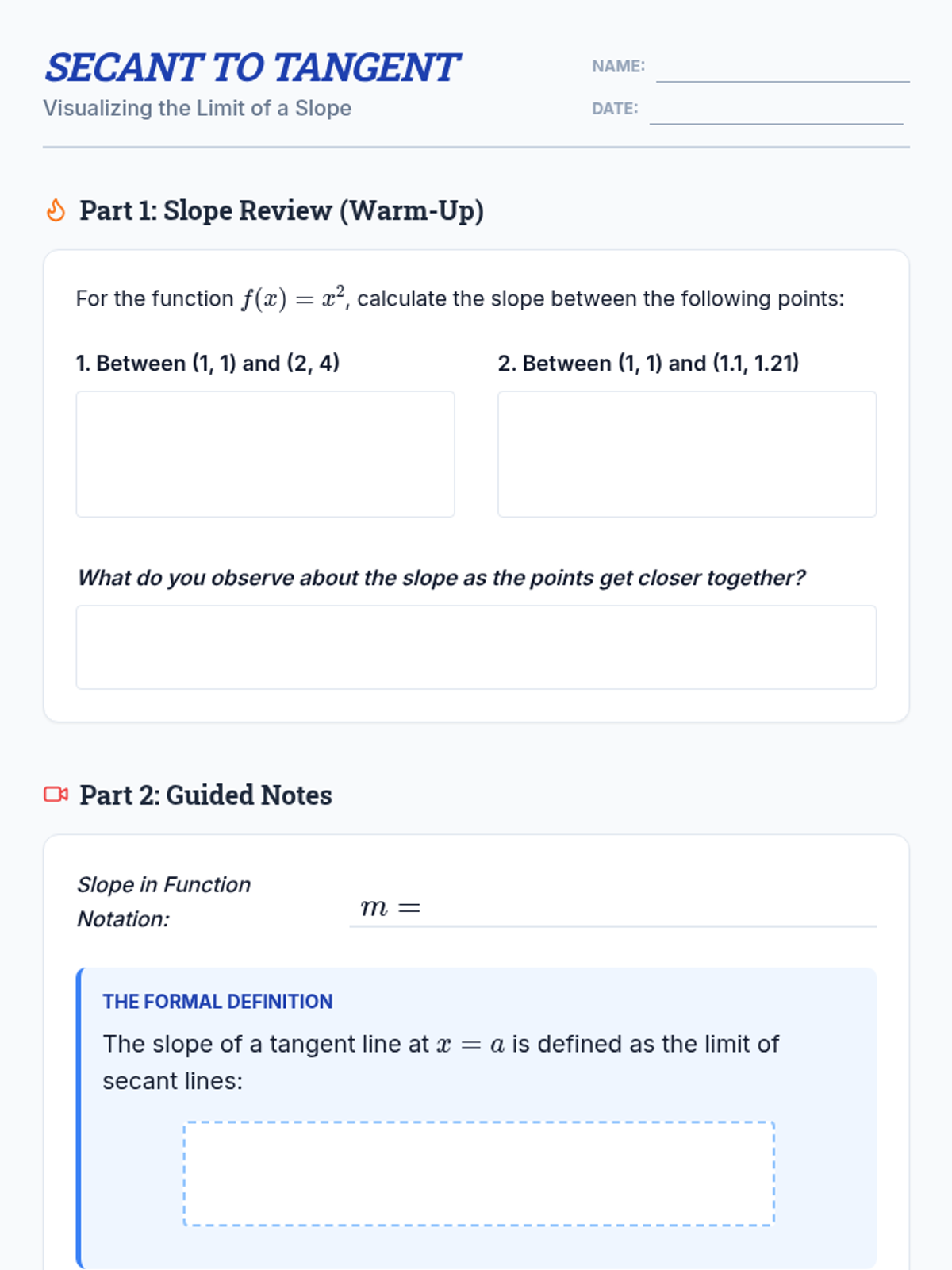Screen dimensions: 952x1270
Task: Click the video camera icon beside Part 2
Action: 56,795
